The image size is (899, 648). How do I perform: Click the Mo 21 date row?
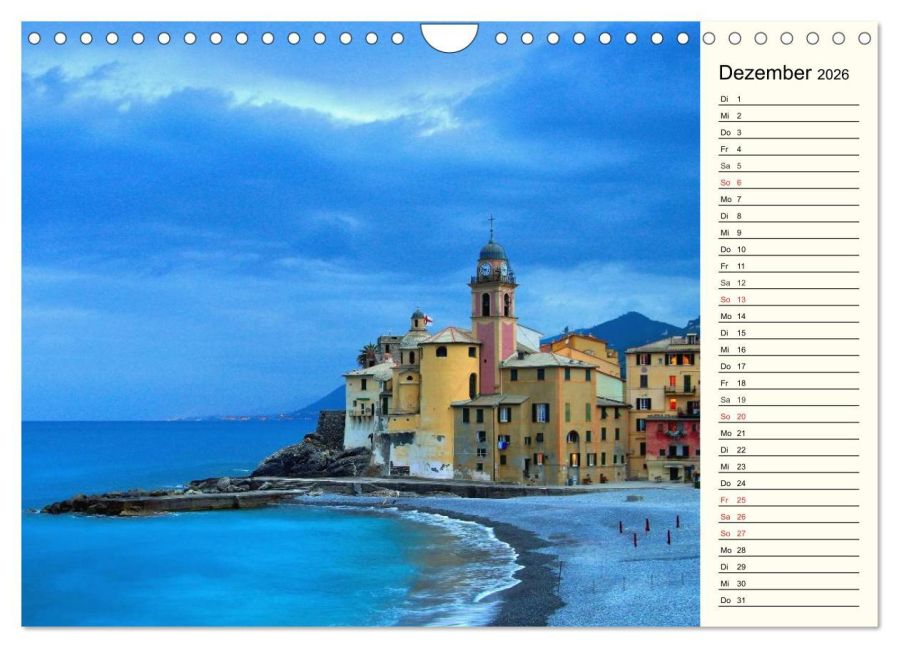[x=788, y=433]
